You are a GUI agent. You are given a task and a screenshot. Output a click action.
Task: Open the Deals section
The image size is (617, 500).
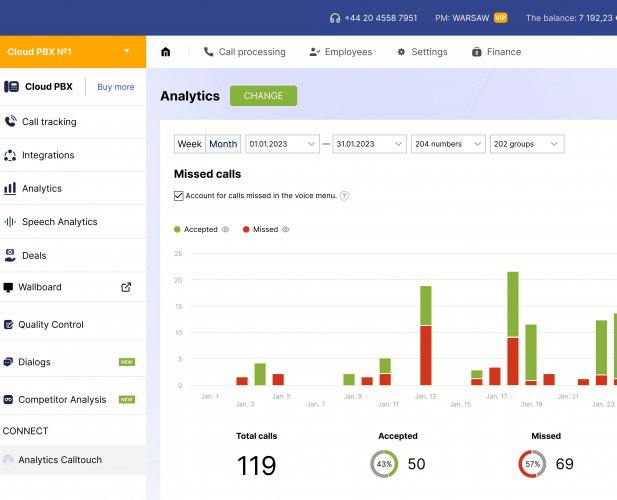click(x=34, y=255)
